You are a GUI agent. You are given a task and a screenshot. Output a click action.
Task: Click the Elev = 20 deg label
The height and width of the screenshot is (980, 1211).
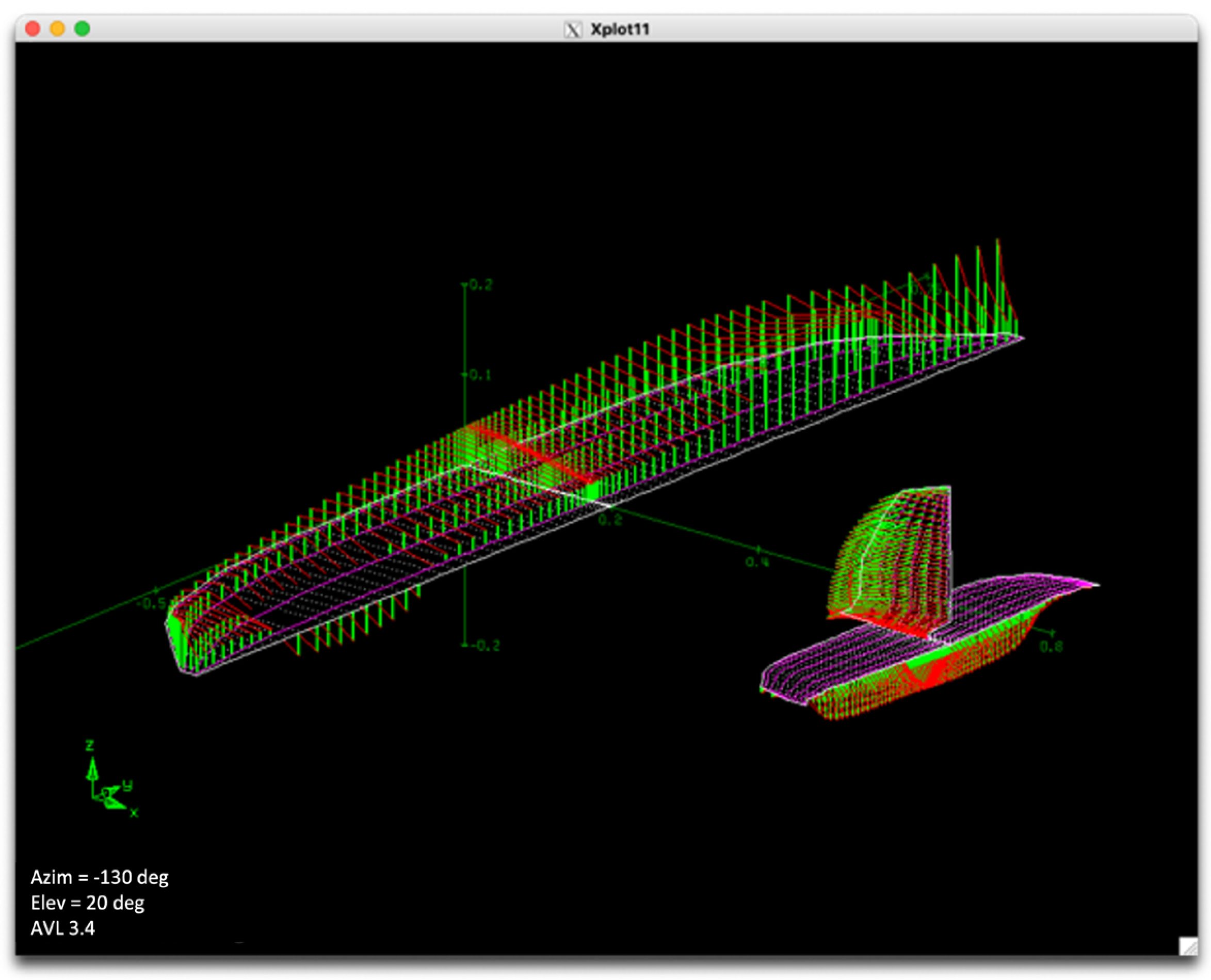[88, 903]
